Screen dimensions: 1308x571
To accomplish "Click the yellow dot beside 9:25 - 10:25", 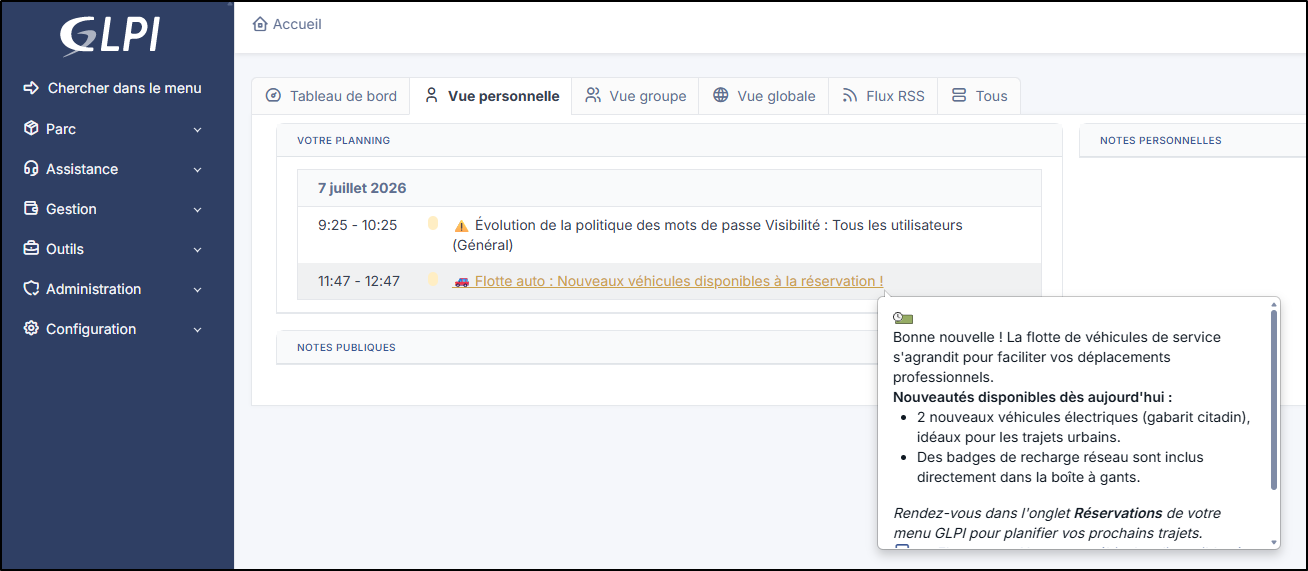I will (433, 224).
